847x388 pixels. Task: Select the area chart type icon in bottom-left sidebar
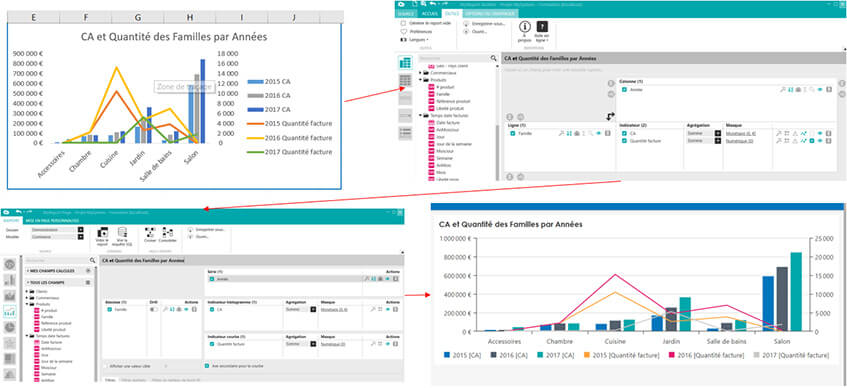point(10,296)
